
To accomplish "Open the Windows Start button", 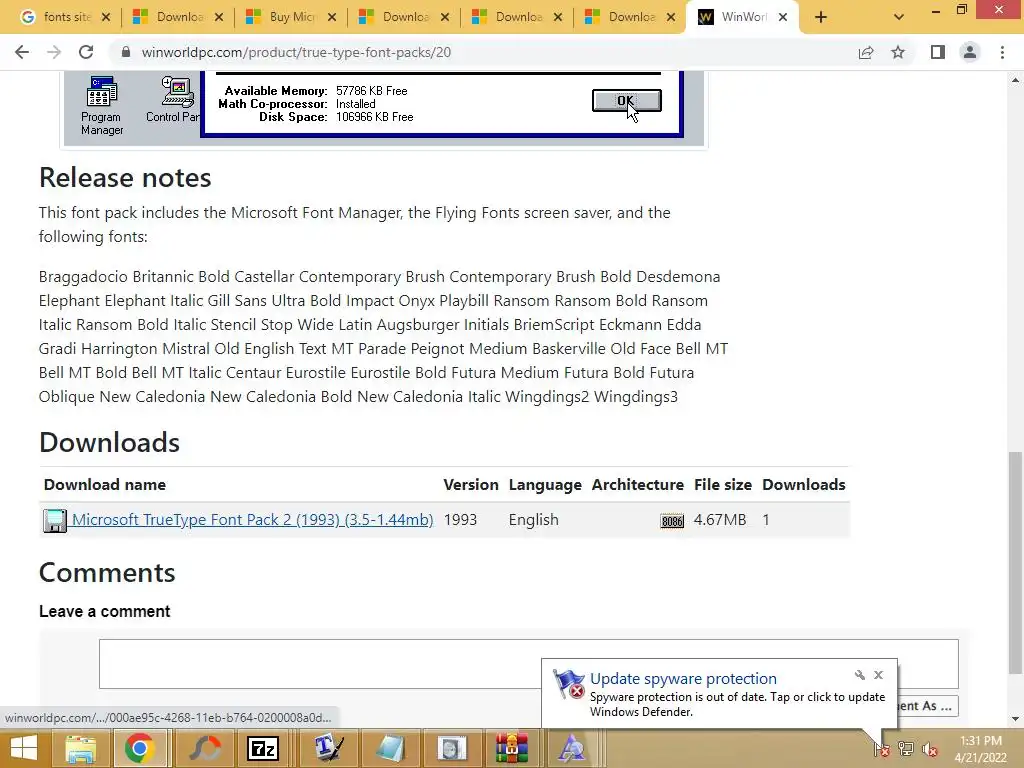I will pyautogui.click(x=24, y=748).
